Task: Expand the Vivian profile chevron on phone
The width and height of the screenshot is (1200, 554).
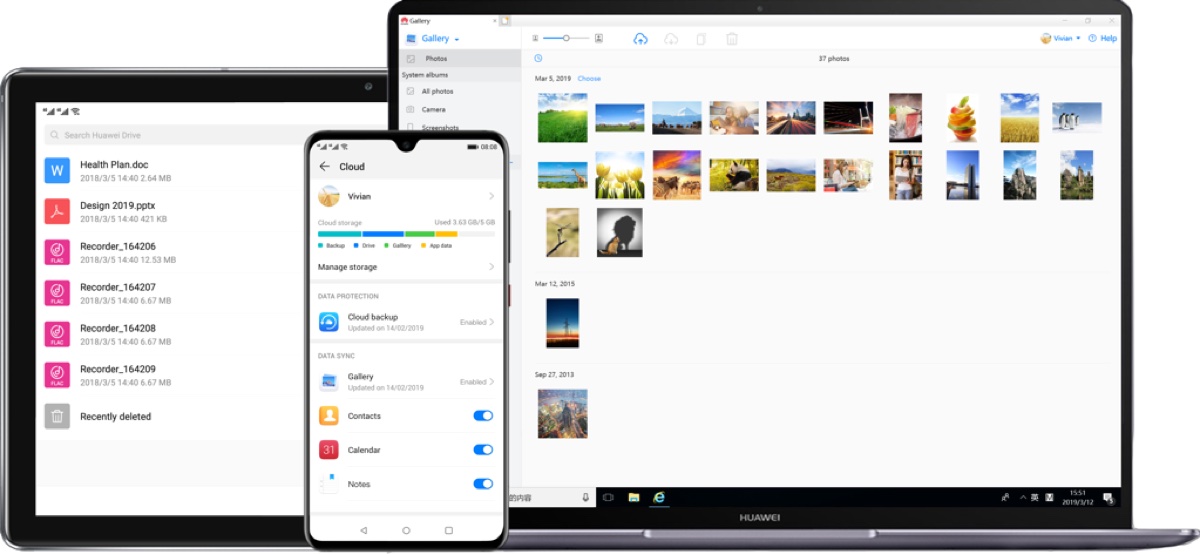Action: point(491,196)
